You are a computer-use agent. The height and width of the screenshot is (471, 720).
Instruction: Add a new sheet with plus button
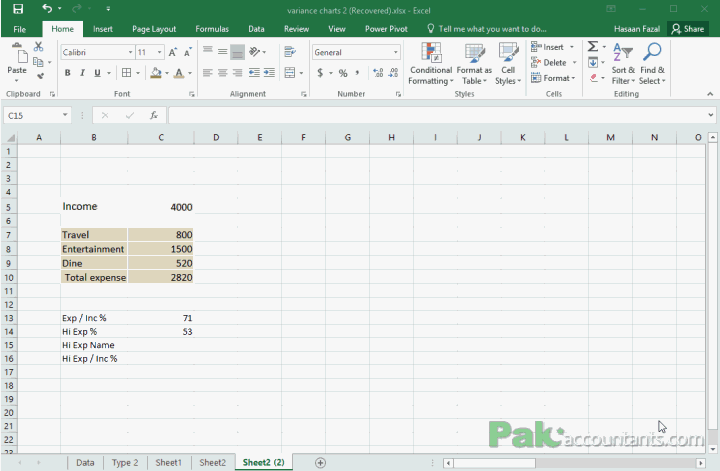(x=321, y=463)
